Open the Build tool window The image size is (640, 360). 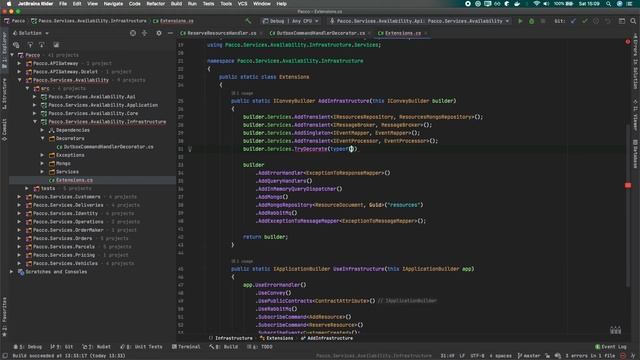coord(224,347)
